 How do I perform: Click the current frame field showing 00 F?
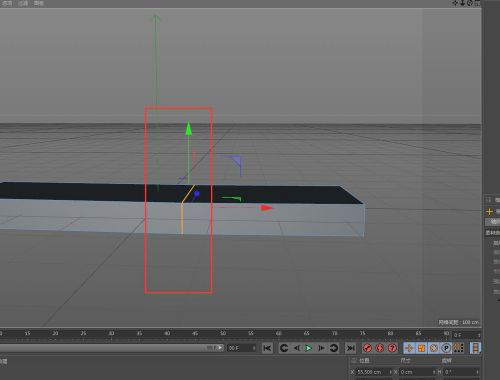(x=242, y=348)
